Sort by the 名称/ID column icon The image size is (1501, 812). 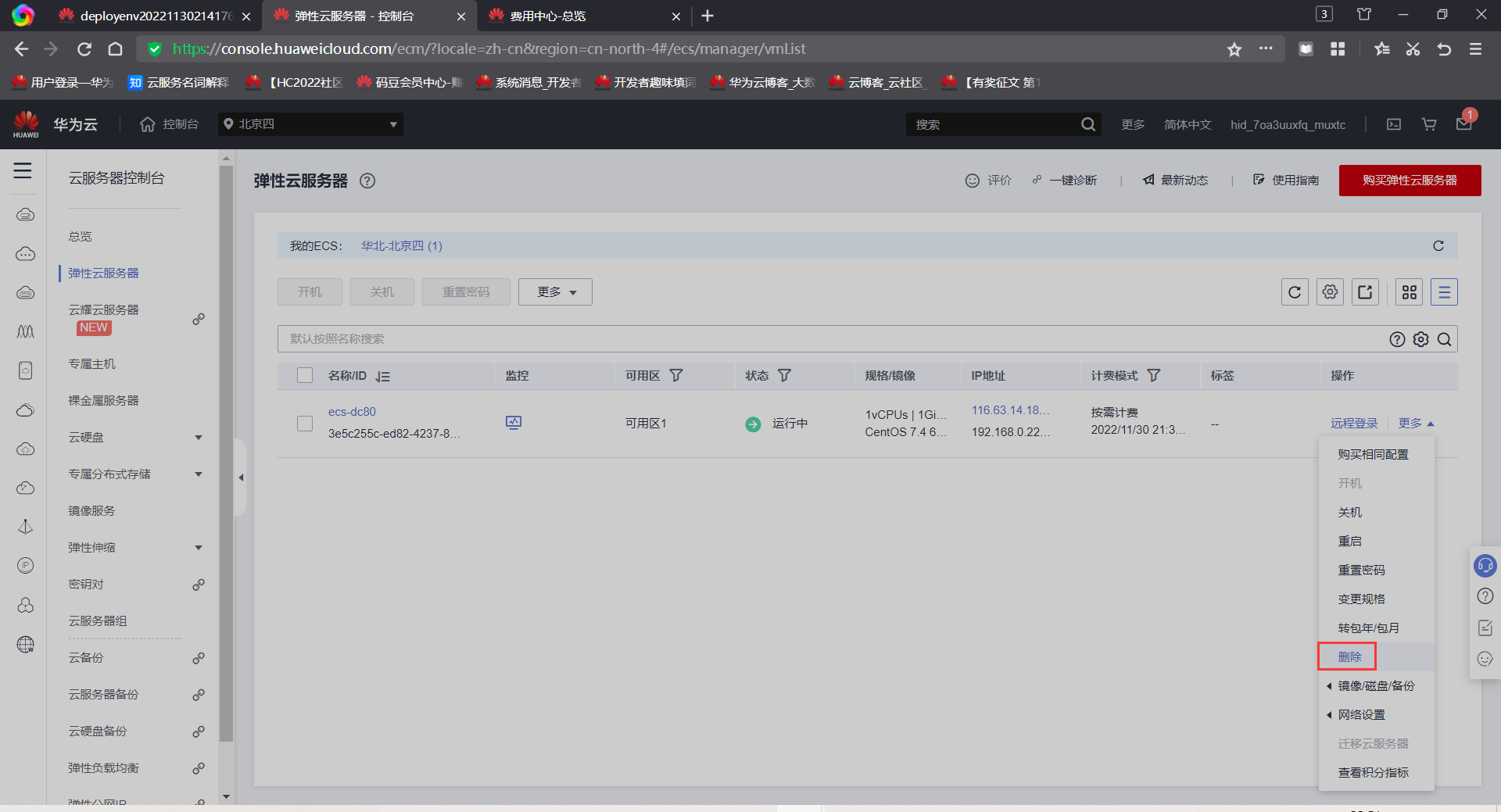click(x=382, y=376)
